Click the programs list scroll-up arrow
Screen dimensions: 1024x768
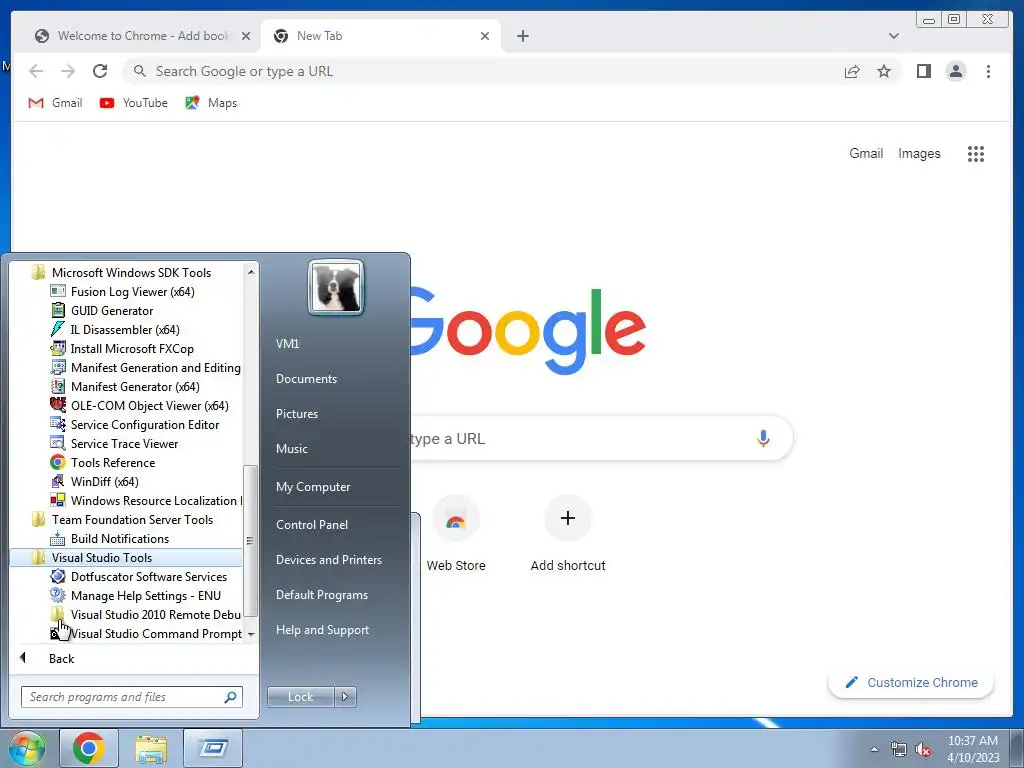point(251,271)
